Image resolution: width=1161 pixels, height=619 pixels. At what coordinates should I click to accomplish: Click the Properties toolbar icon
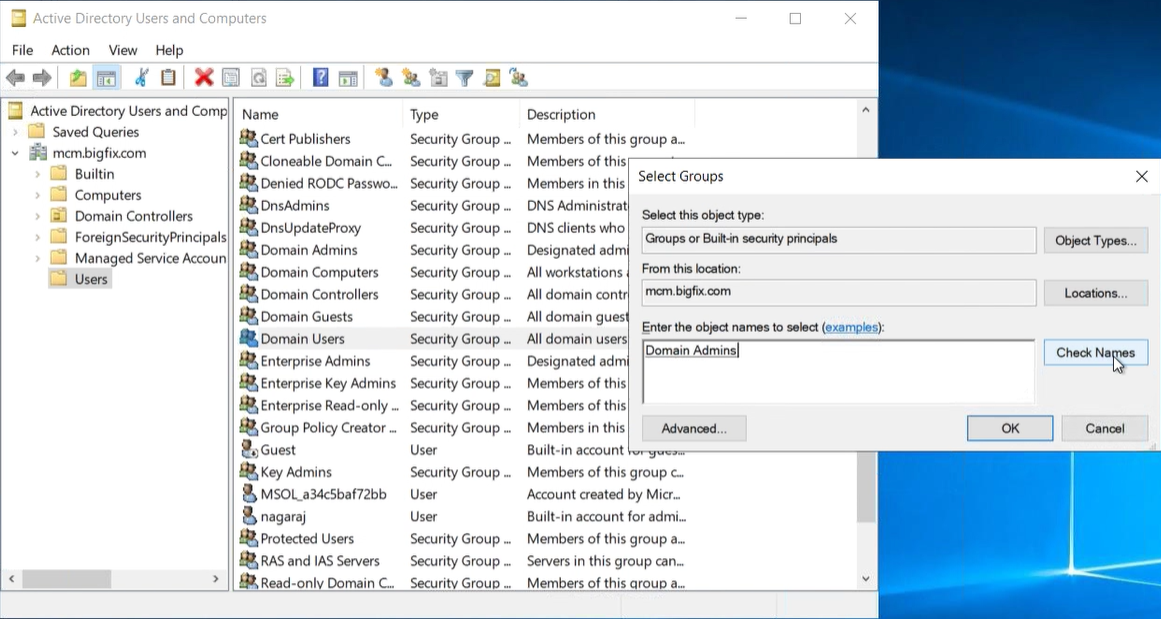231,78
